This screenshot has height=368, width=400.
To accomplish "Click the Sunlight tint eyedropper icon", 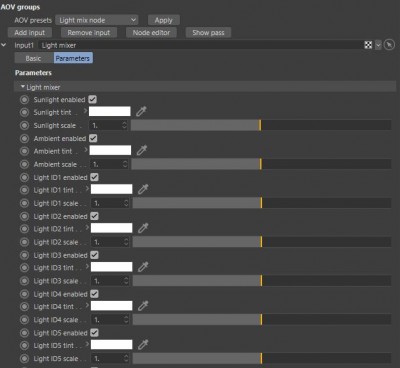I will click(x=141, y=111).
